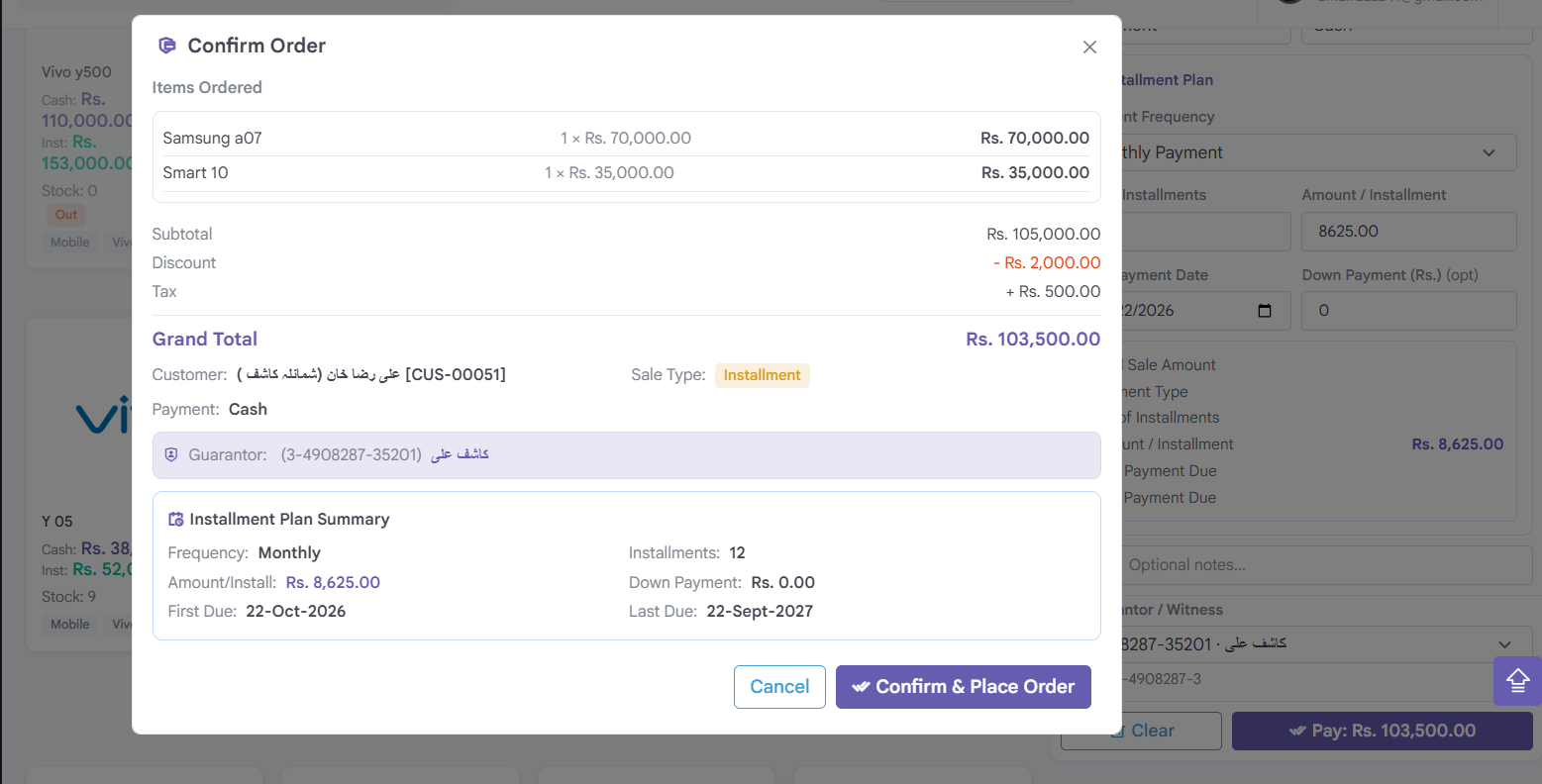Click the Items Ordered heading
Screen dimensions: 1542x784
click(x=207, y=88)
